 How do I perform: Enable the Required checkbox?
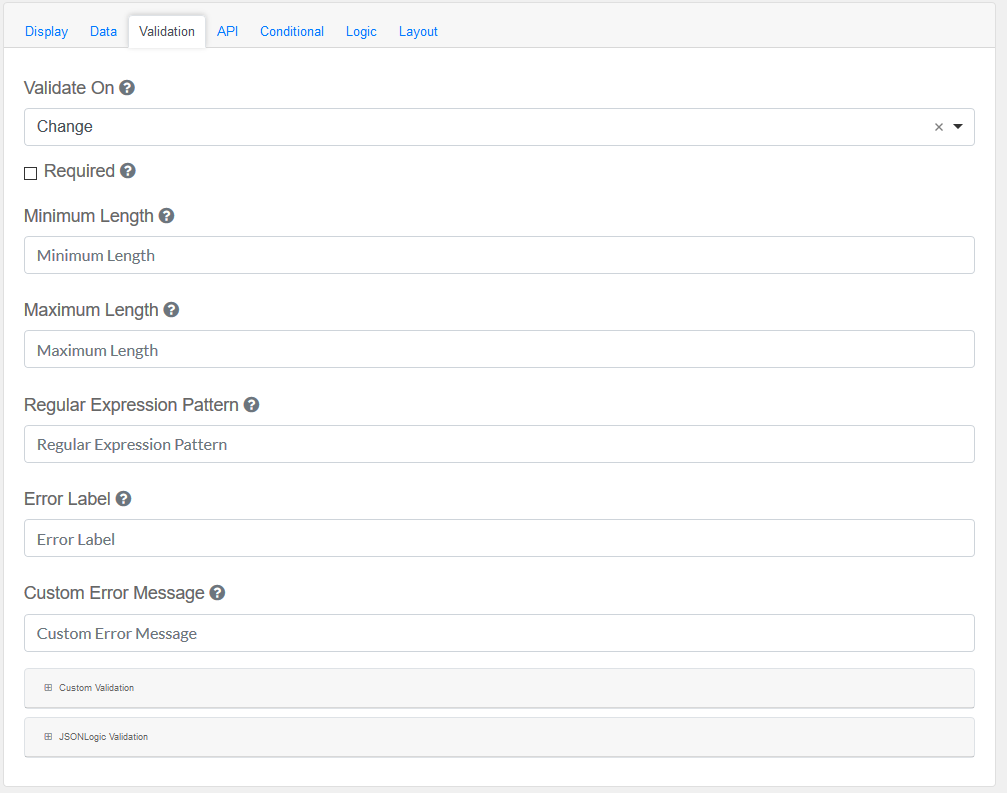click(x=31, y=173)
